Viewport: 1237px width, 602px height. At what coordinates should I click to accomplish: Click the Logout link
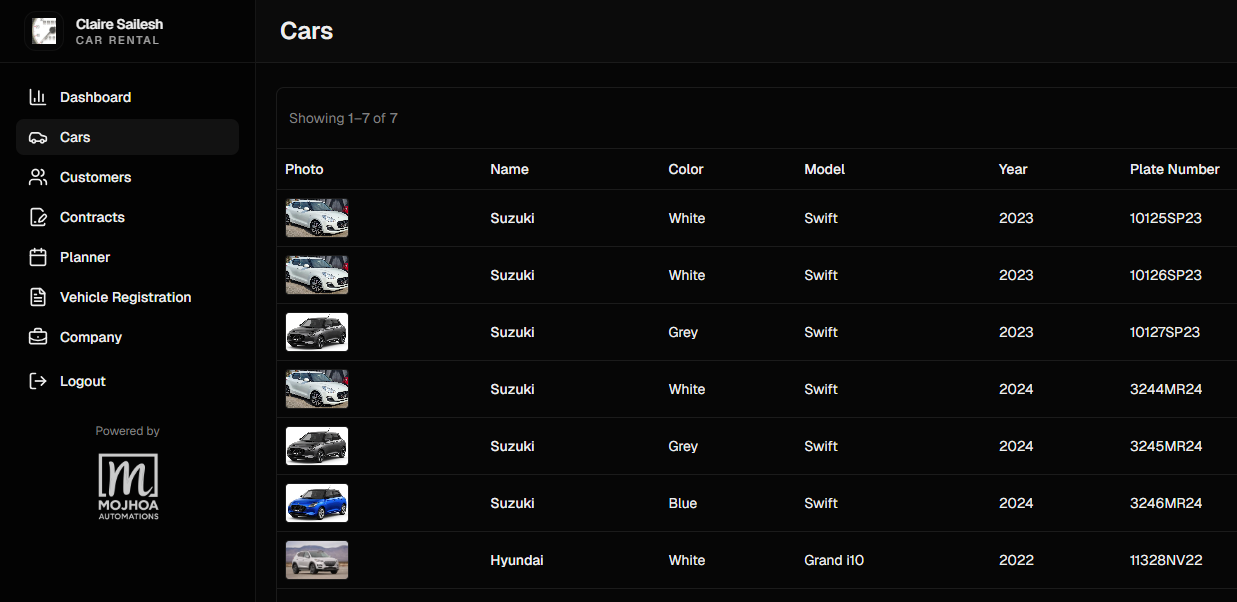pos(83,380)
